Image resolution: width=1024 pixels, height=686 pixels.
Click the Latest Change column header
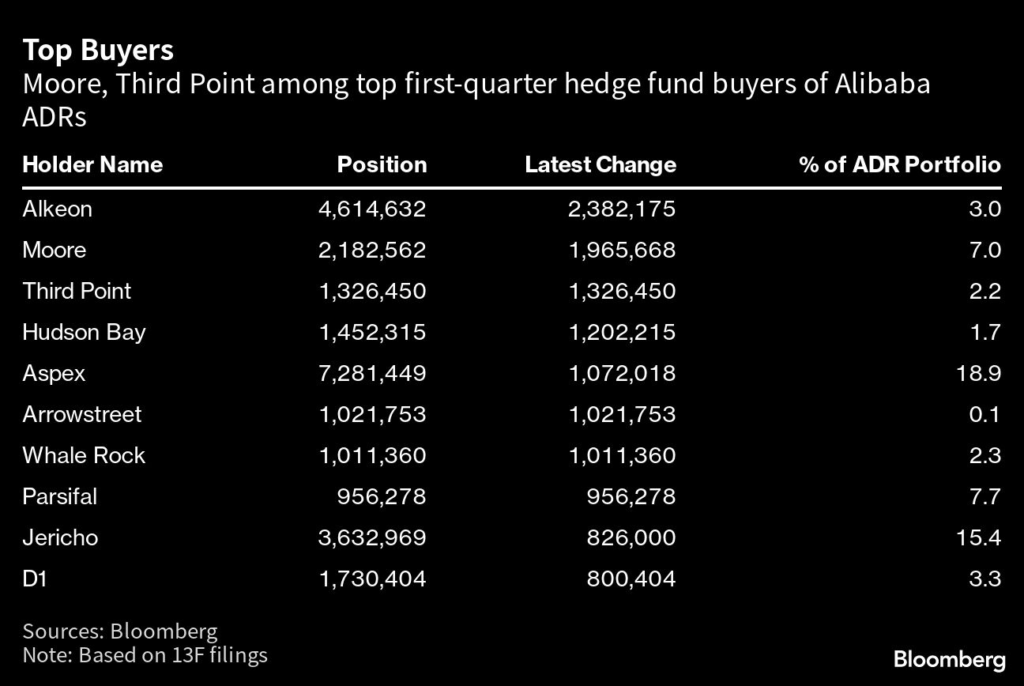[x=600, y=165]
